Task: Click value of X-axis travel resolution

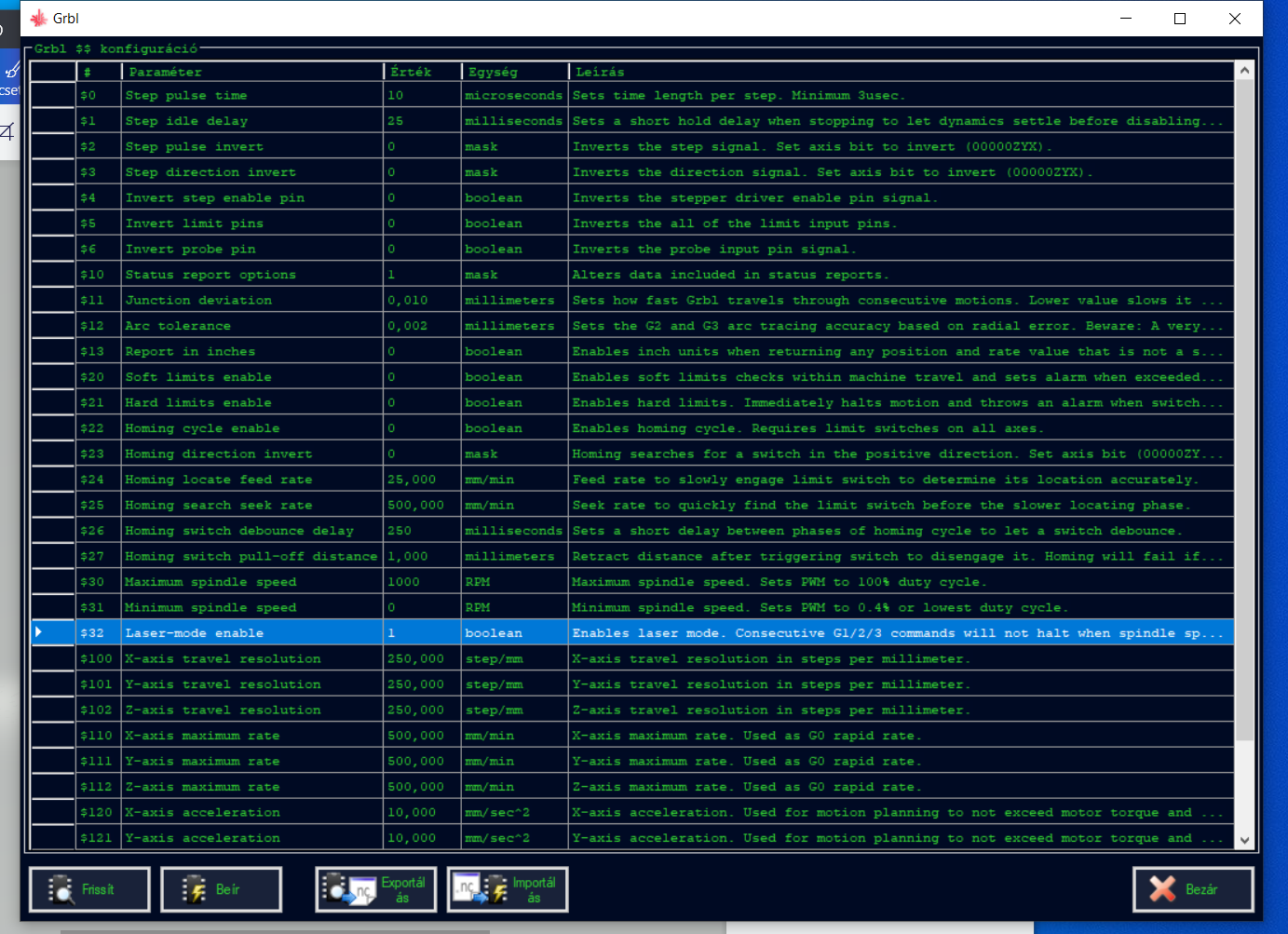Action: pyautogui.click(x=423, y=659)
